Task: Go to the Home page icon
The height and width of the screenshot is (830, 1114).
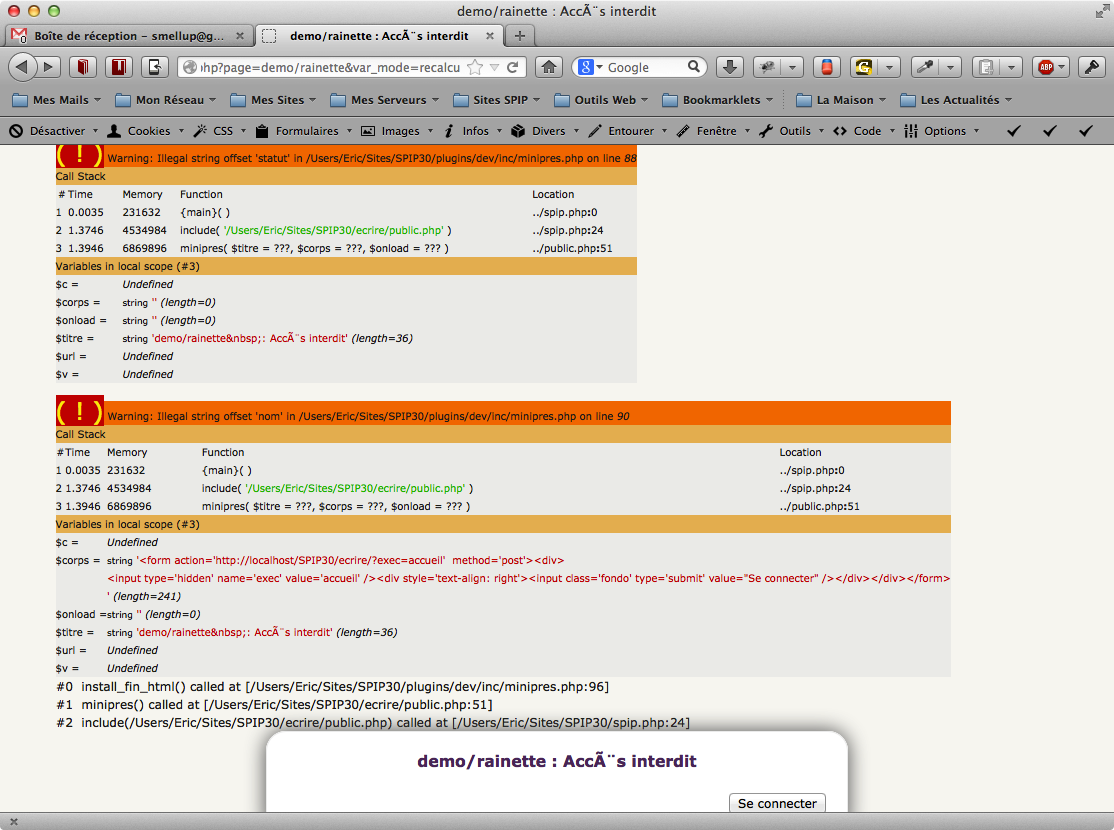Action: (549, 67)
